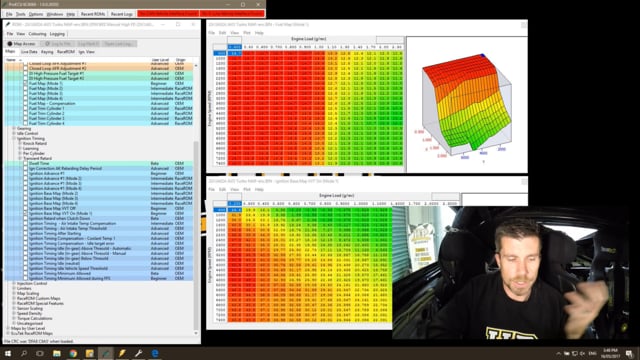Open the Tools menu in the main window
Image resolution: width=640 pixels, height=360 pixels.
(x=20, y=14)
